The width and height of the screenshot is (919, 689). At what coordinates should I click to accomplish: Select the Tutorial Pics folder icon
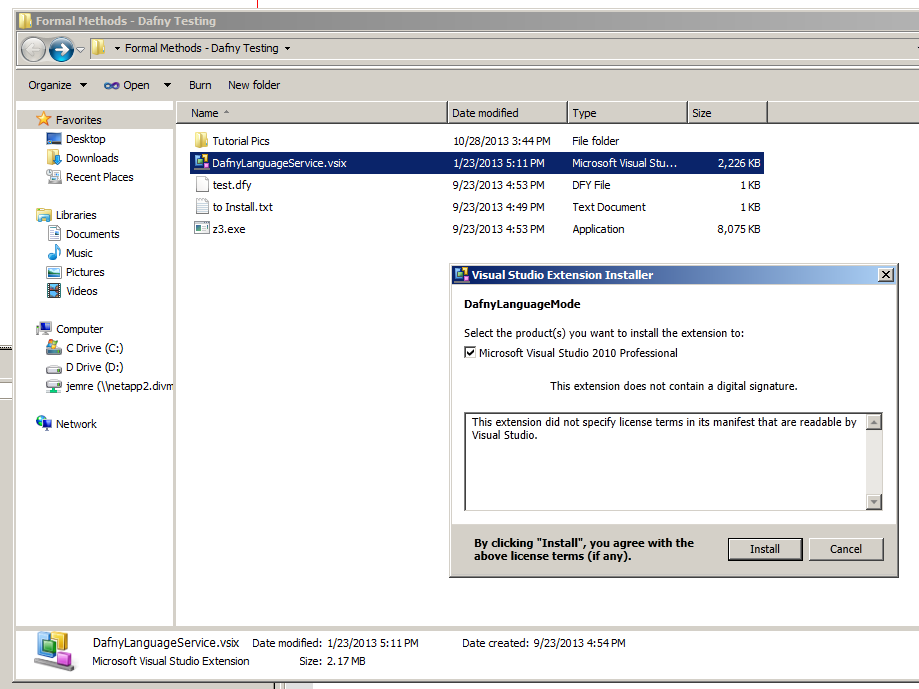201,140
